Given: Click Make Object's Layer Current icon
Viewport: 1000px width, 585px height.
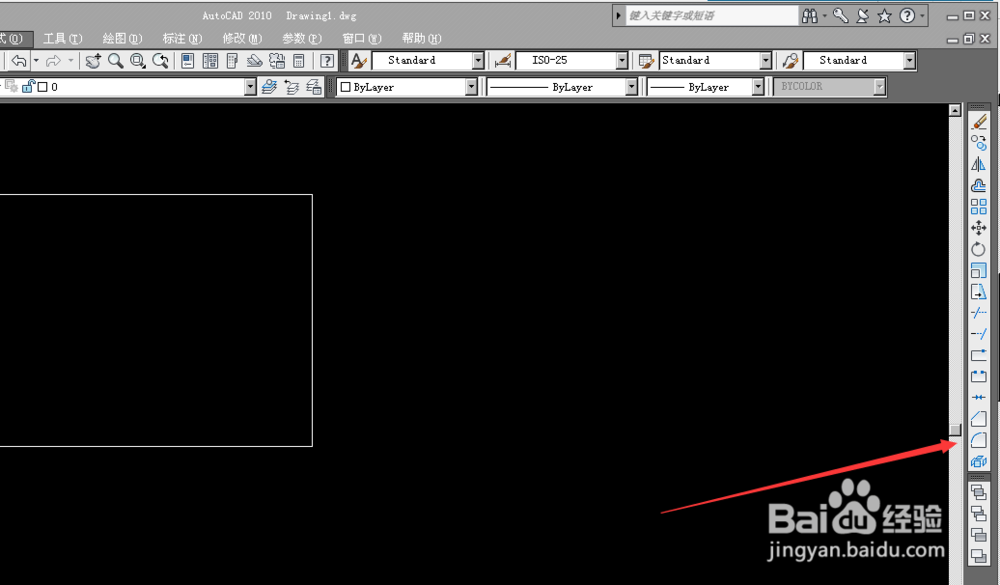Looking at the screenshot, I should click(269, 87).
